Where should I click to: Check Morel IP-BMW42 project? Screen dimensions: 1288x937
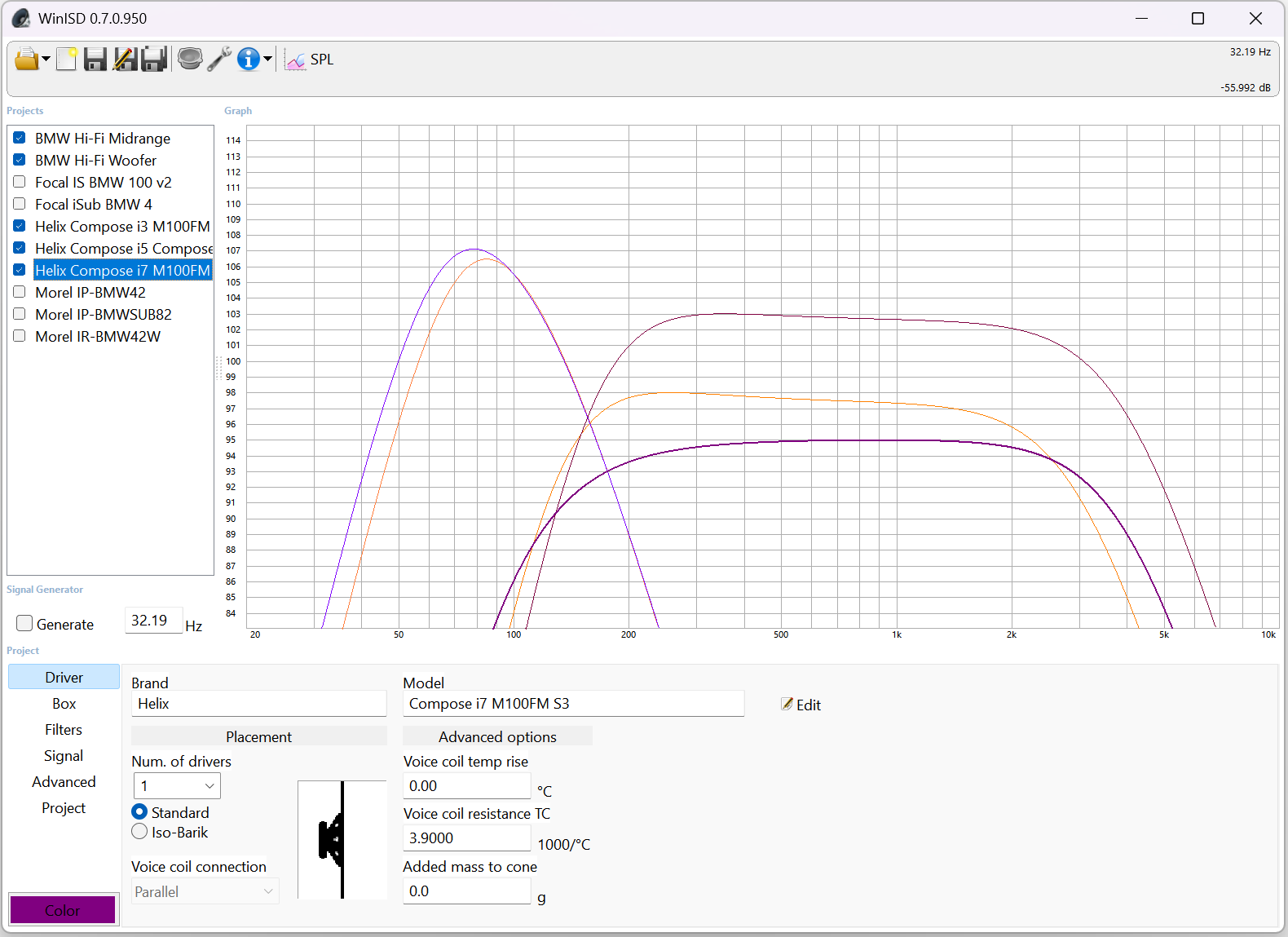click(x=20, y=292)
